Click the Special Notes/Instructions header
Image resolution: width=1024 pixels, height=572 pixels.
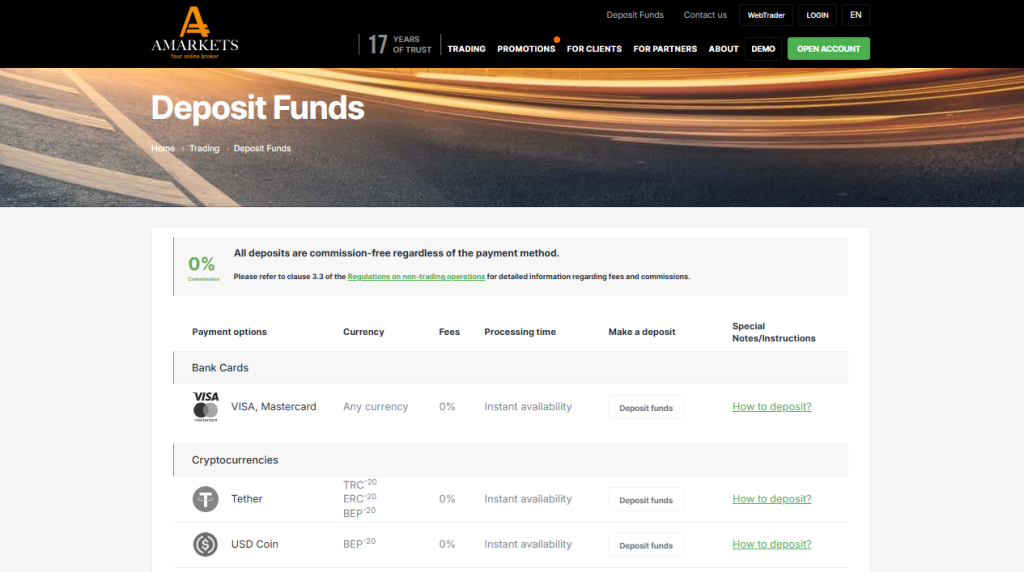(773, 332)
